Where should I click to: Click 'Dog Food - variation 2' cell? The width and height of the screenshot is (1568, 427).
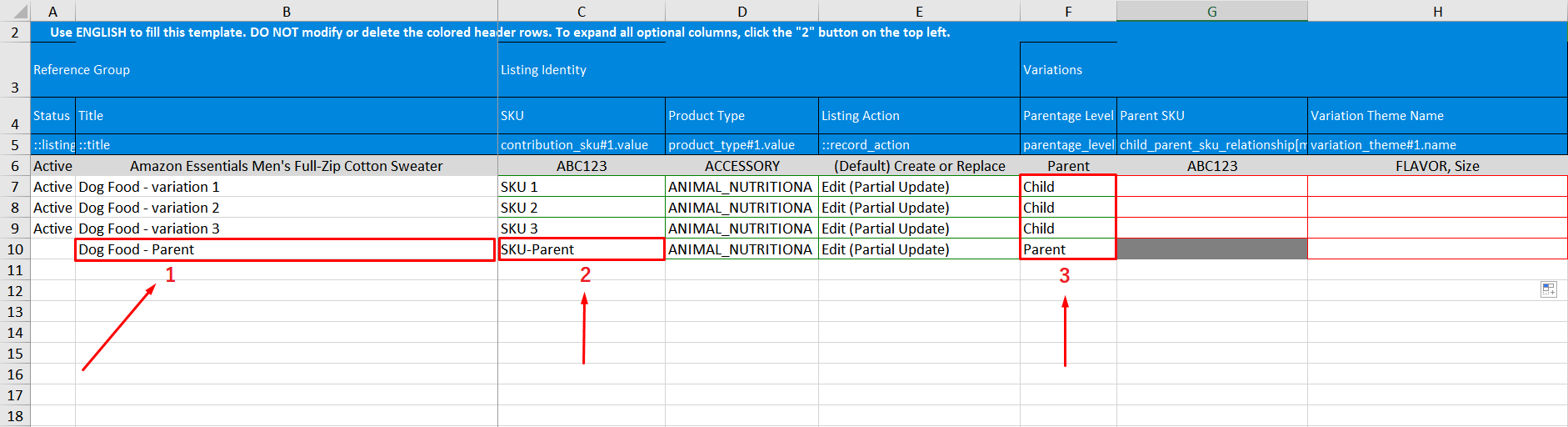[x=287, y=208]
